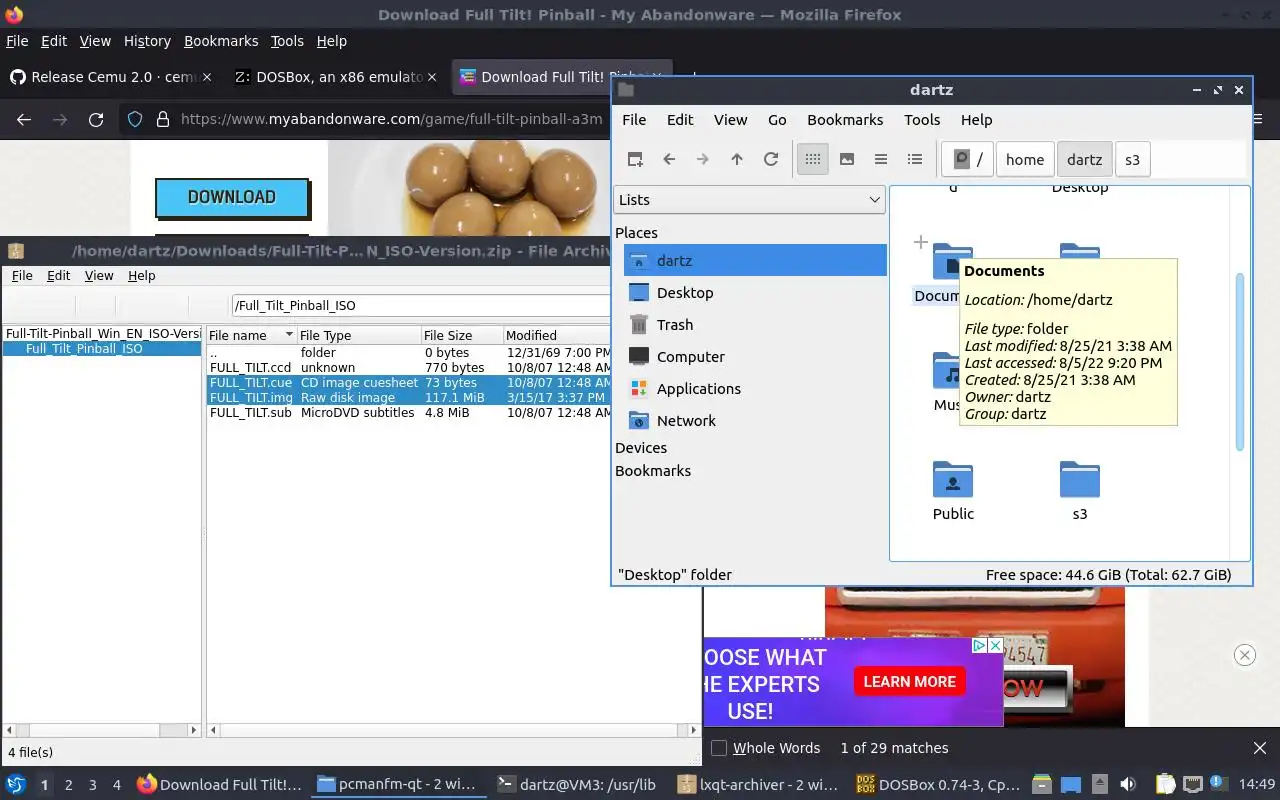Click clipboard icon in system tray
The width and height of the screenshot is (1280, 800).
point(1165,785)
